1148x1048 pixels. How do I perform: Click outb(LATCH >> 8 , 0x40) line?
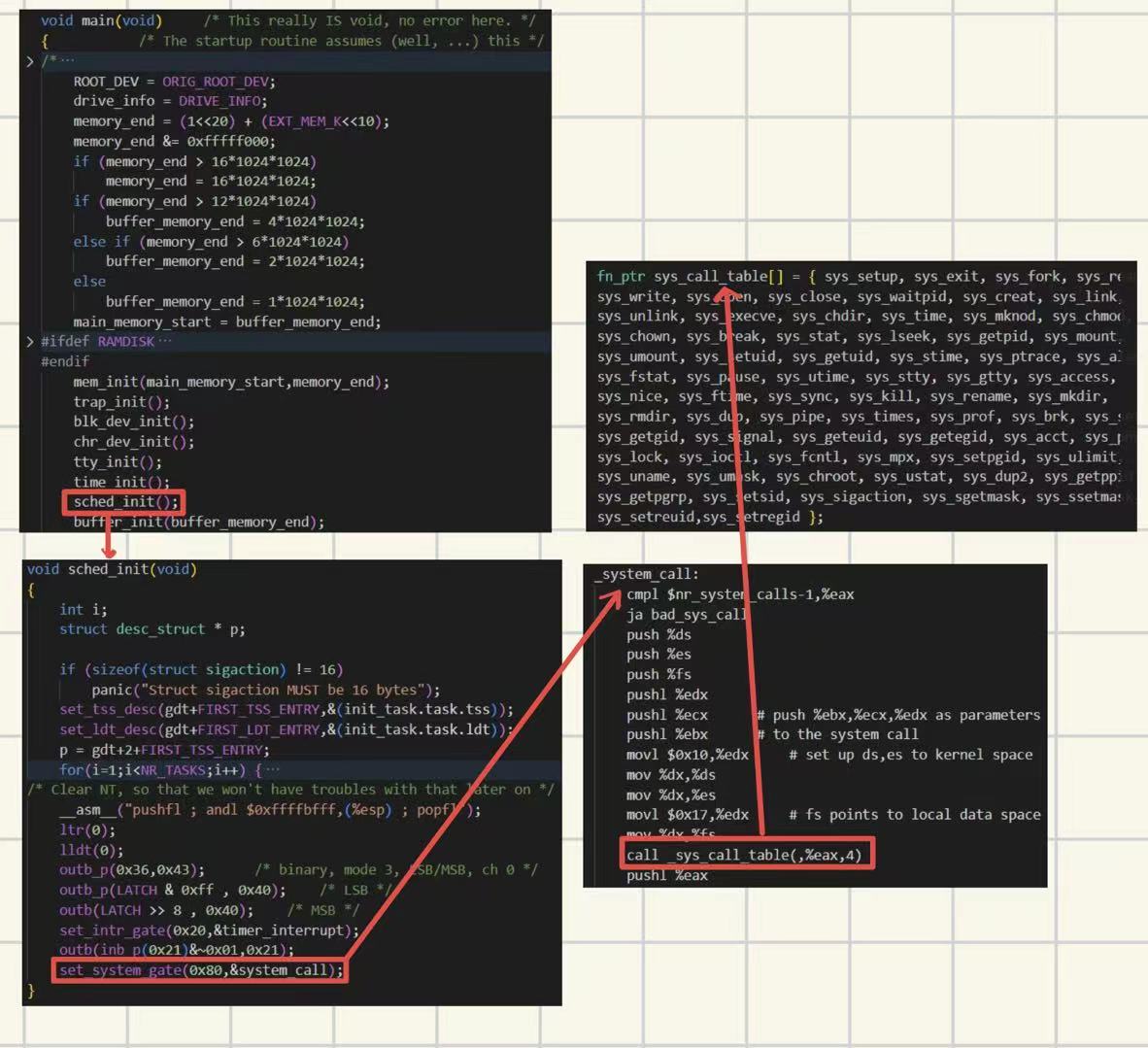[x=156, y=909]
